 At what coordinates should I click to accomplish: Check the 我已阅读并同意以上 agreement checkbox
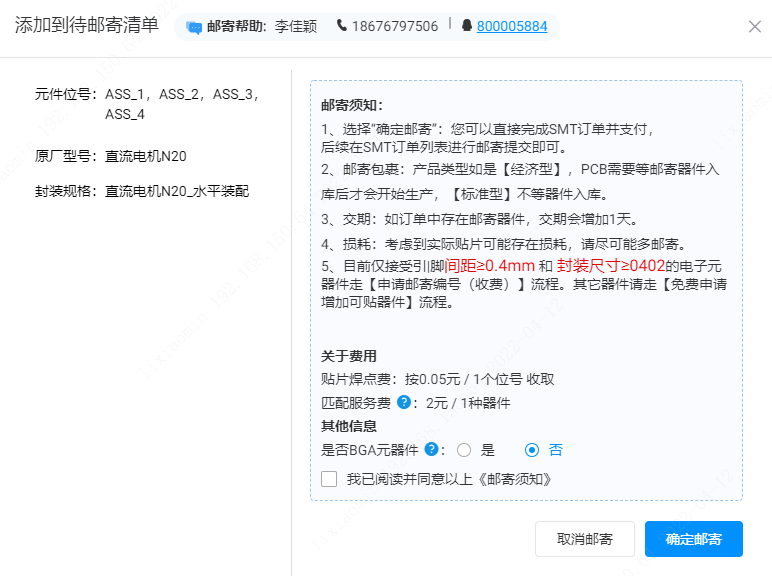(x=329, y=479)
